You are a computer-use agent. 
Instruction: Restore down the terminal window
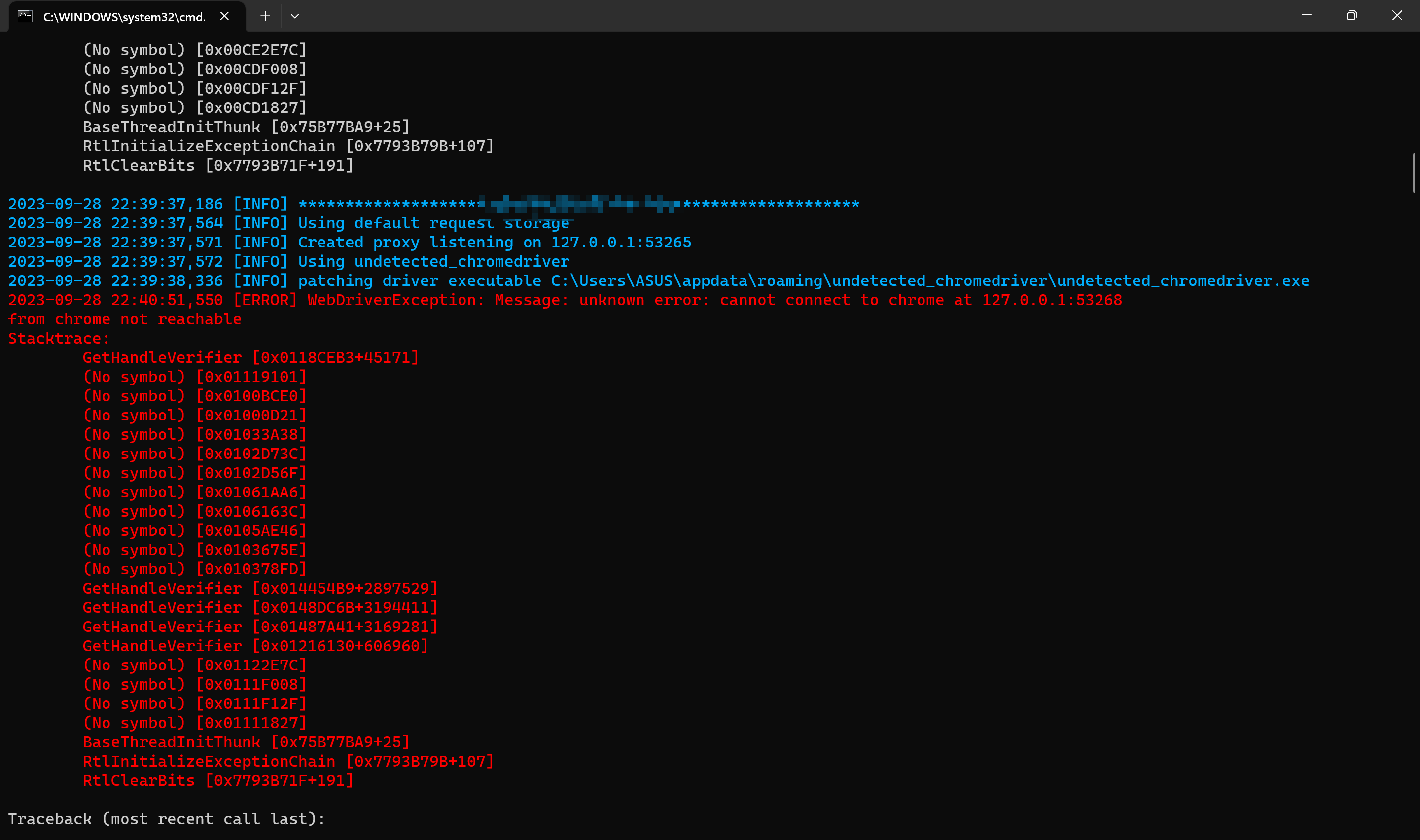tap(1352, 15)
